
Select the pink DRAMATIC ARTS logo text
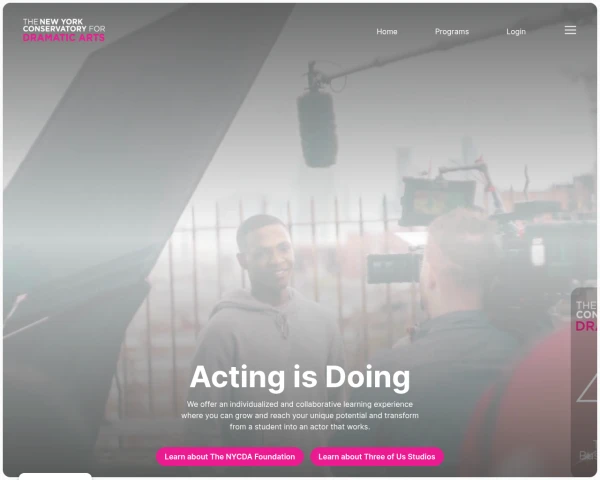click(x=64, y=38)
